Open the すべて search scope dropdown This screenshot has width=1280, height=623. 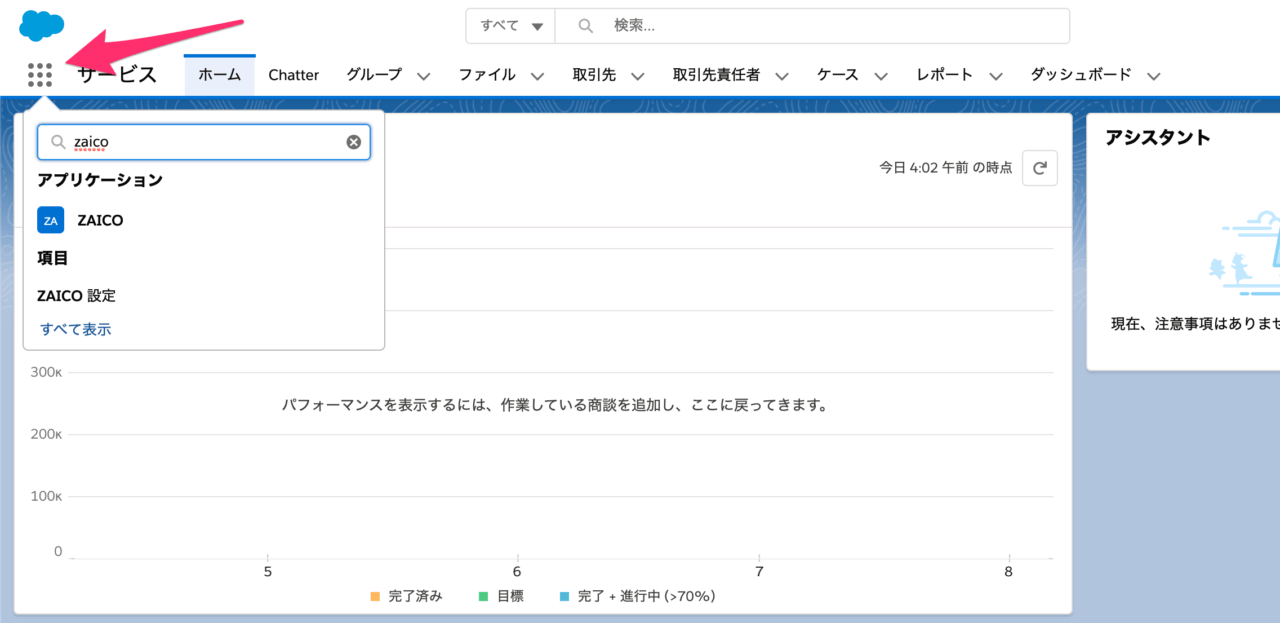point(511,26)
